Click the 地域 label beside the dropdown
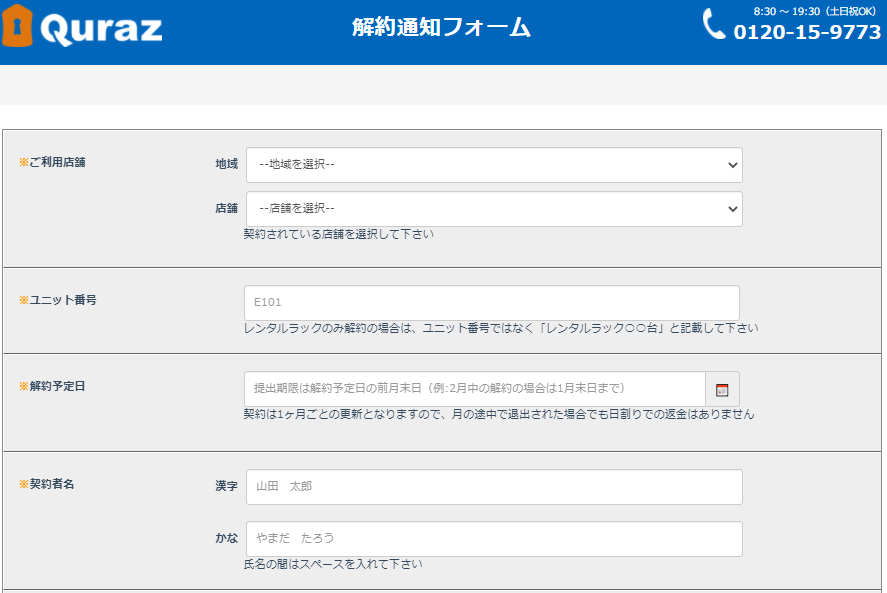 click(227, 164)
